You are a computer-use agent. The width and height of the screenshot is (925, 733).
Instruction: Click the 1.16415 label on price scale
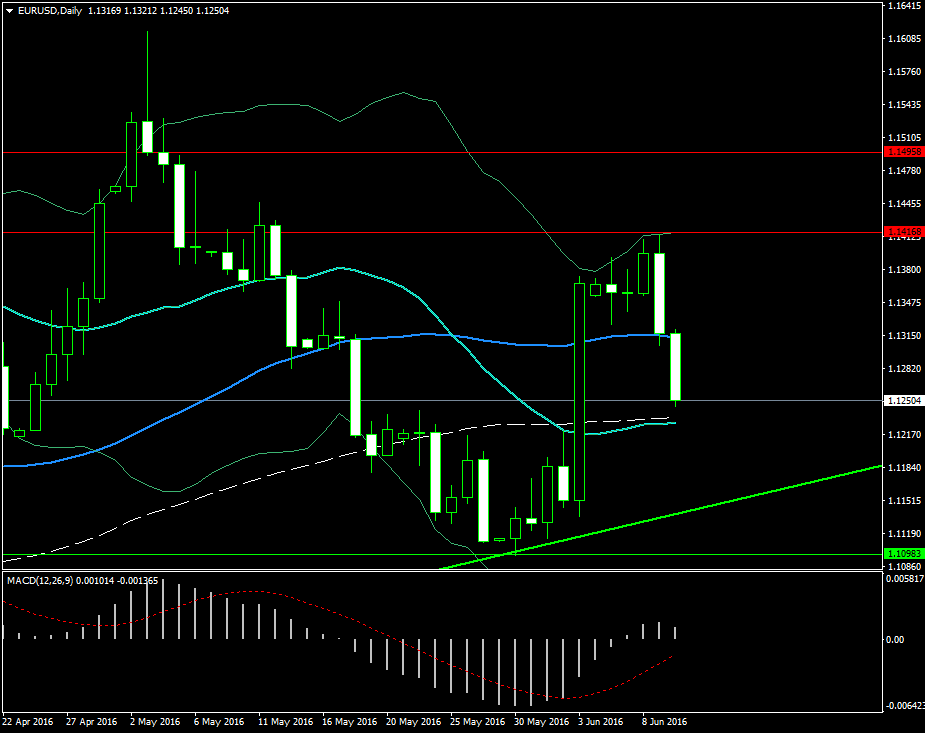pos(903,6)
